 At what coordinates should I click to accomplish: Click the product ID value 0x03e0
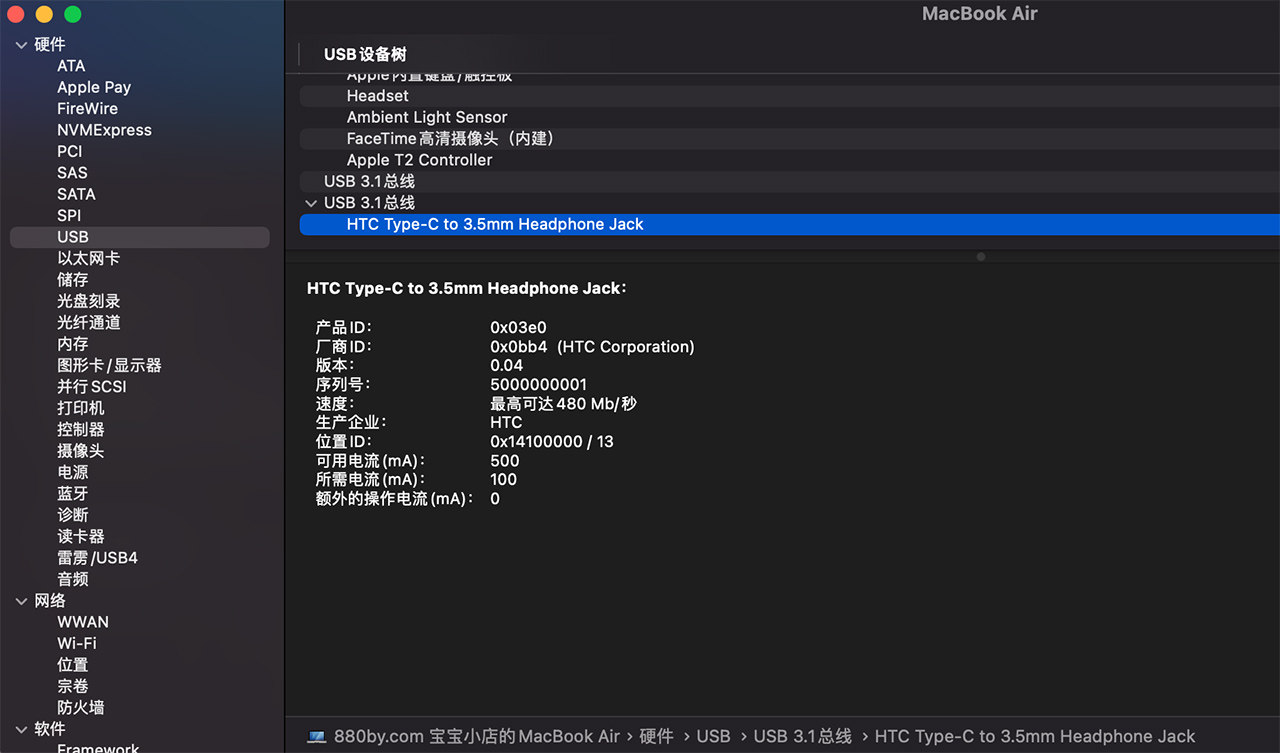tap(518, 328)
